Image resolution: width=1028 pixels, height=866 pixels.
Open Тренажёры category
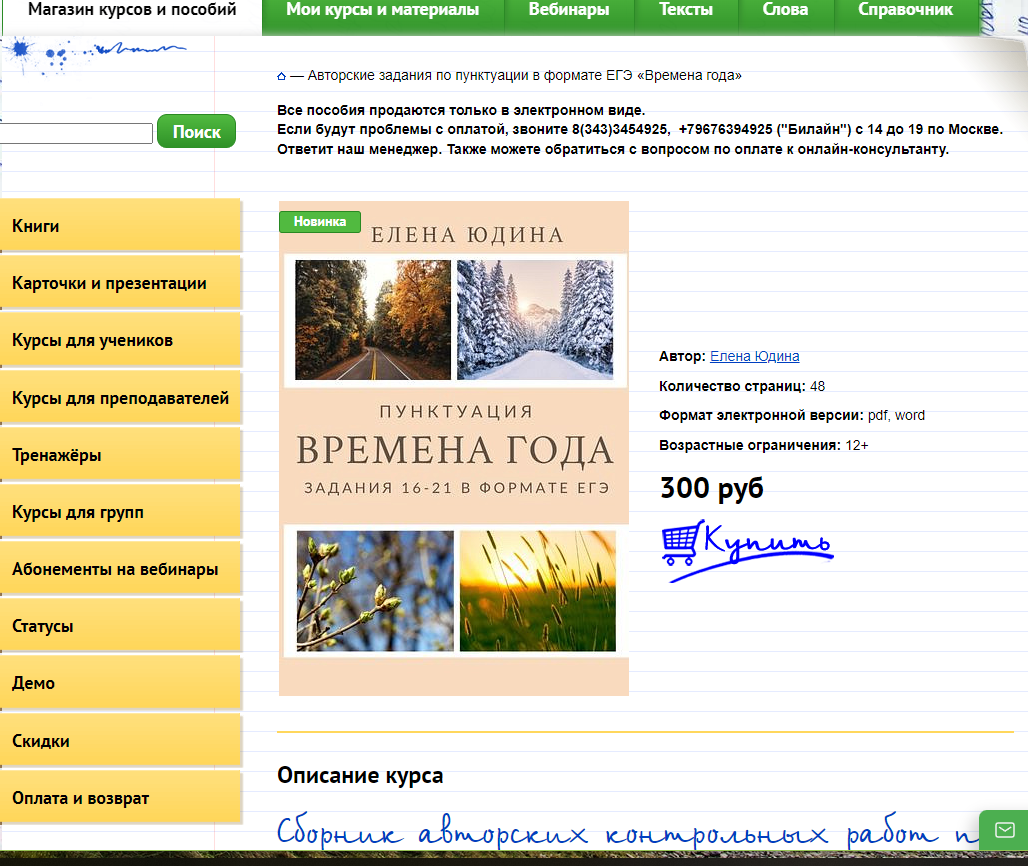tap(121, 455)
